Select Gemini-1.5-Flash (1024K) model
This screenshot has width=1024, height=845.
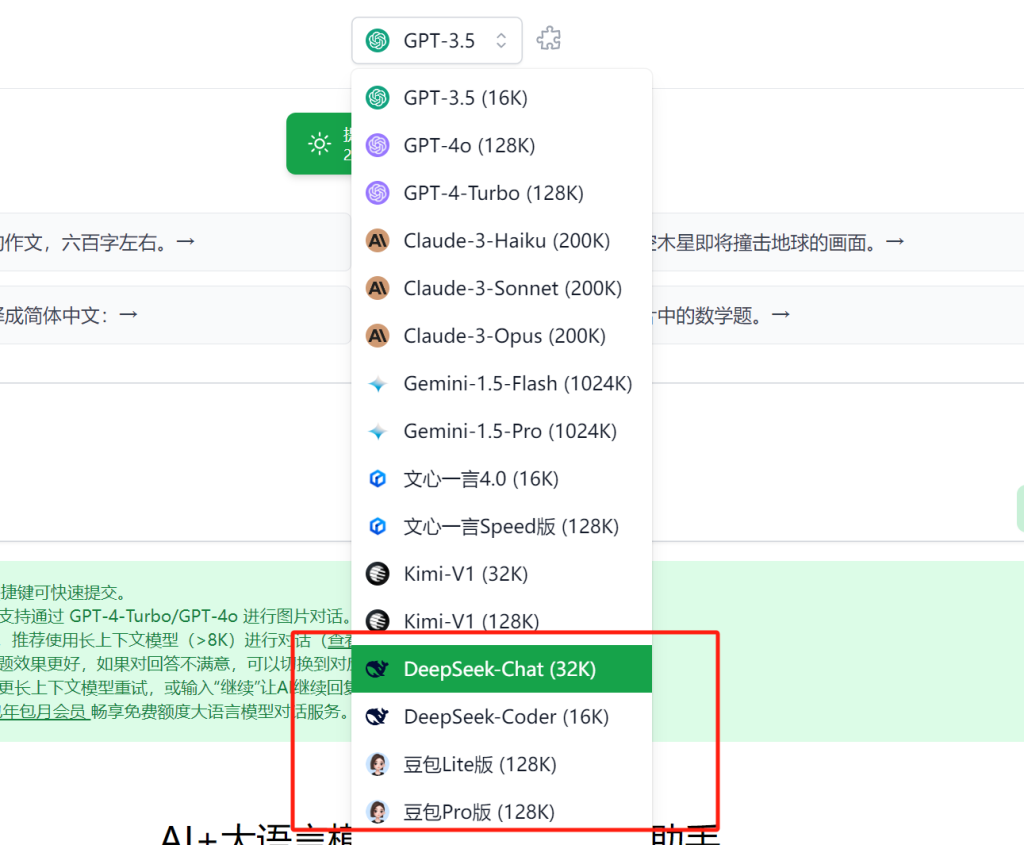click(x=502, y=383)
